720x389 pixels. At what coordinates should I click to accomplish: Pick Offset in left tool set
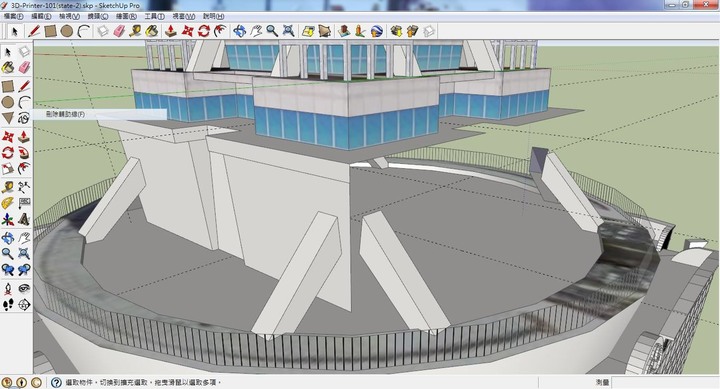tap(24, 169)
